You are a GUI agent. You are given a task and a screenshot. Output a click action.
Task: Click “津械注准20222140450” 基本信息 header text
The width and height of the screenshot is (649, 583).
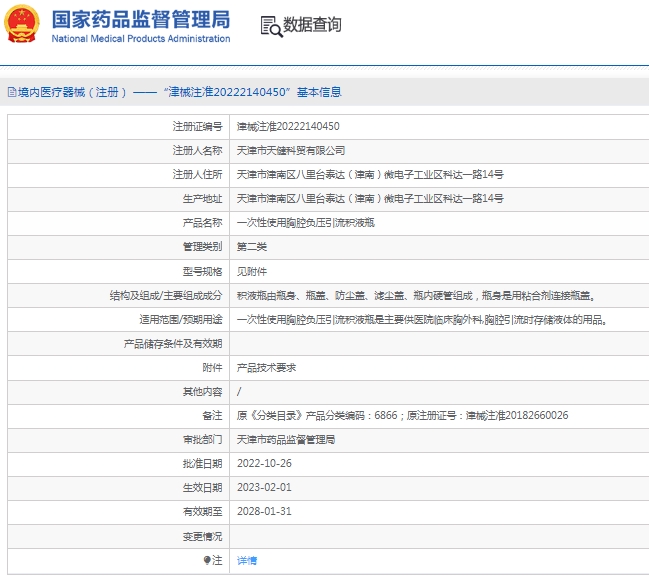(x=252, y=92)
